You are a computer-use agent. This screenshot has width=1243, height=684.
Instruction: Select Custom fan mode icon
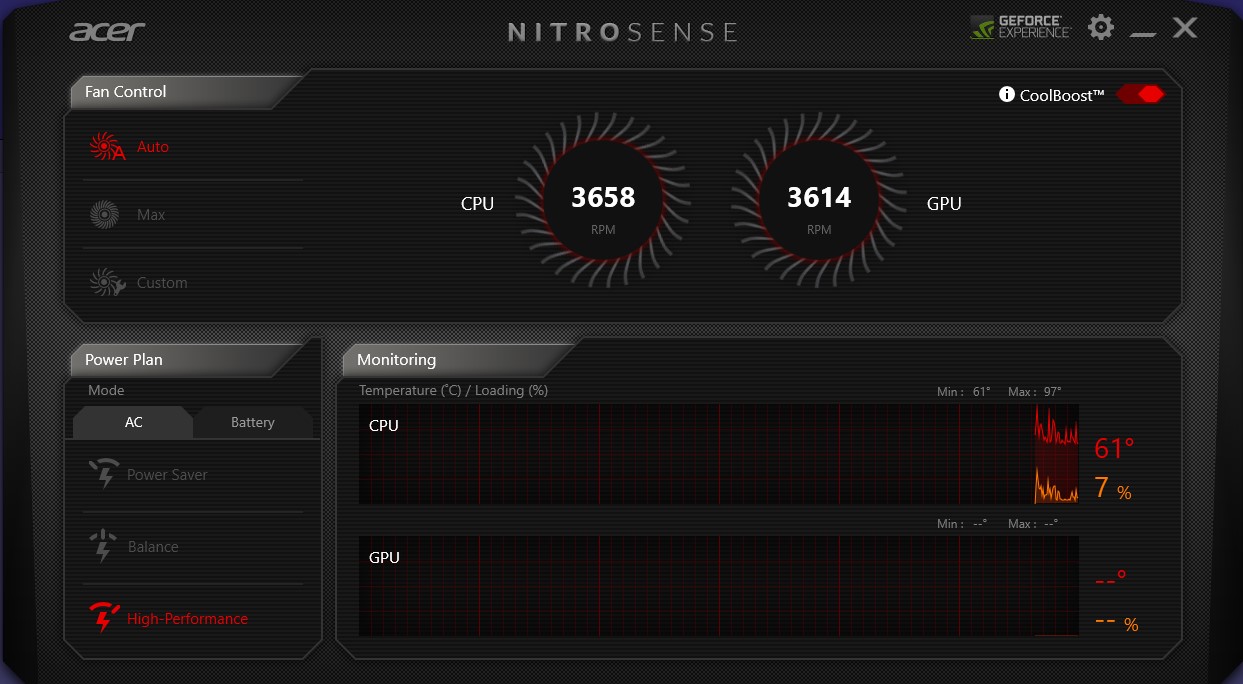(106, 283)
